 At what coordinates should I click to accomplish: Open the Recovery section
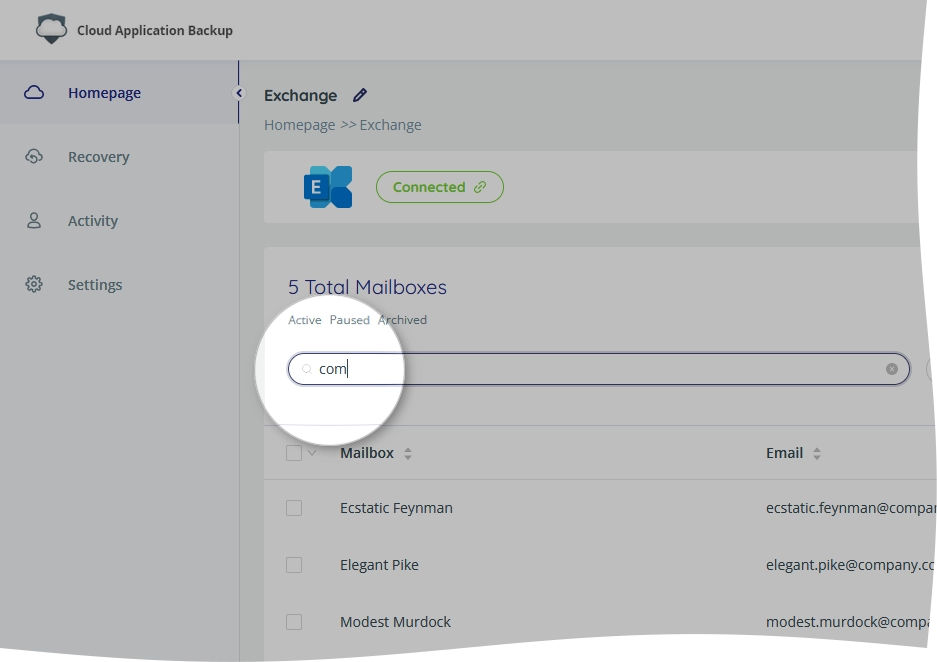click(120, 157)
